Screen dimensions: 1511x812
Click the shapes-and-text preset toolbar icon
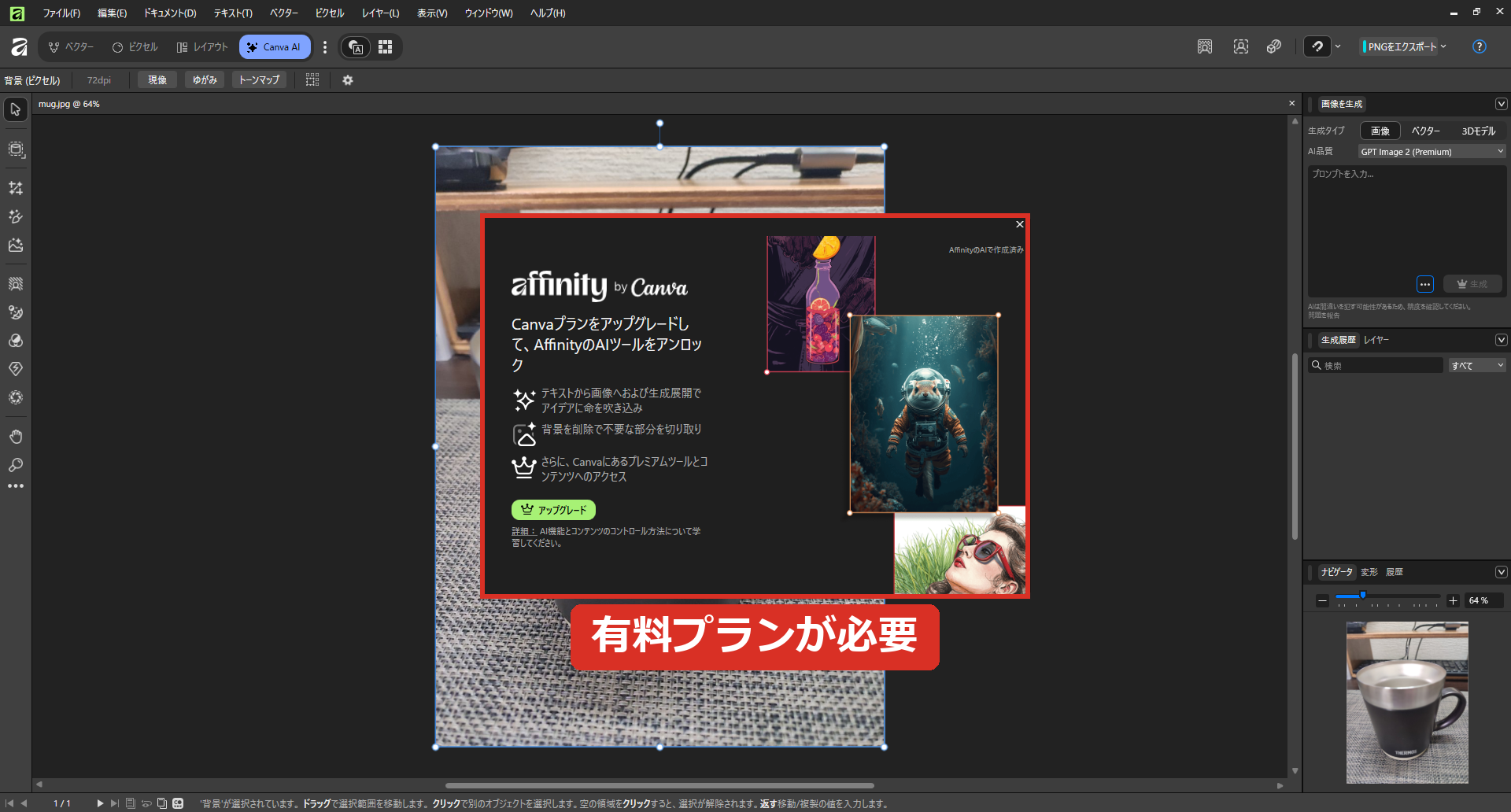point(357,47)
